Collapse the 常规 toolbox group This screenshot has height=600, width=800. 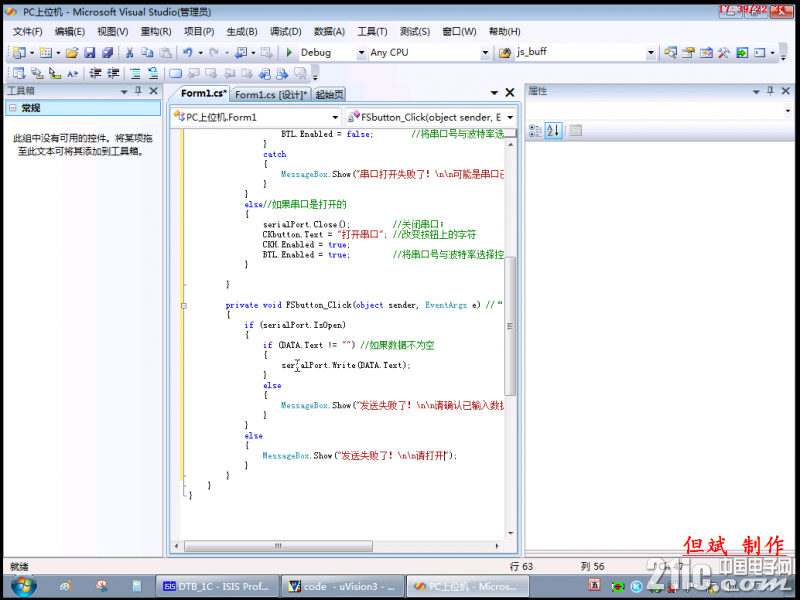click(x=13, y=108)
